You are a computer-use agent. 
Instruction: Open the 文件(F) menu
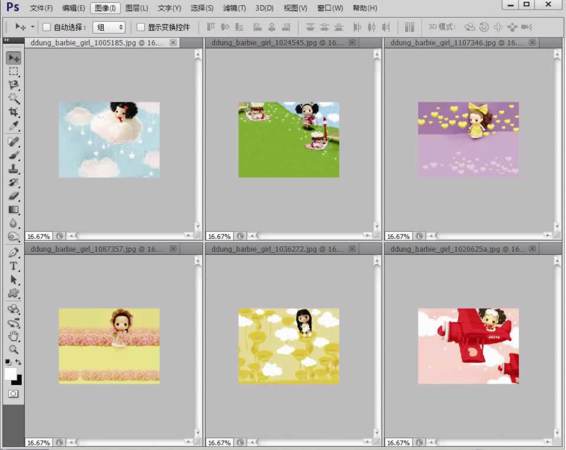pyautogui.click(x=41, y=8)
